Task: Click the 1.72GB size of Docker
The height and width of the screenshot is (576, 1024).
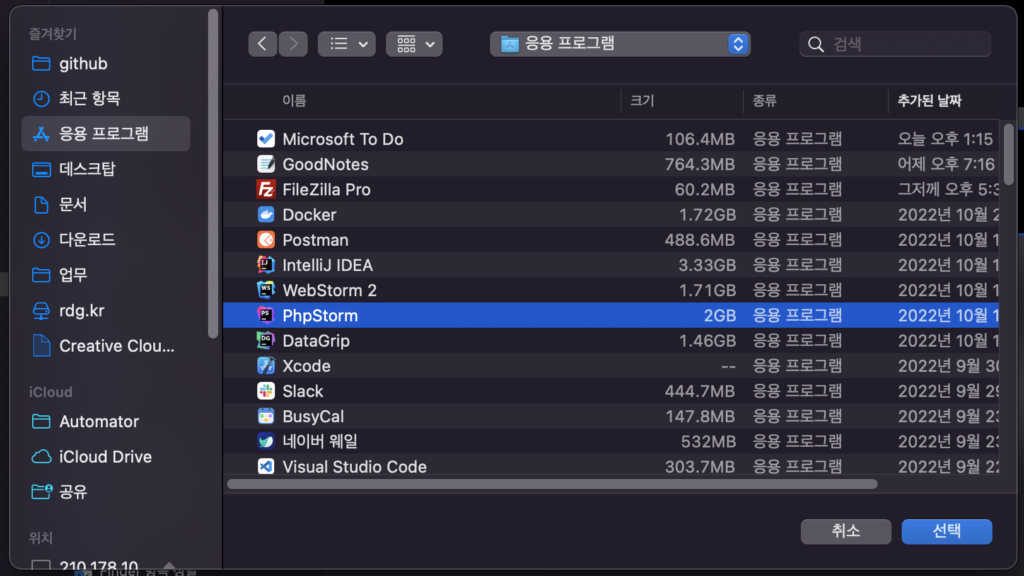Action: [707, 215]
